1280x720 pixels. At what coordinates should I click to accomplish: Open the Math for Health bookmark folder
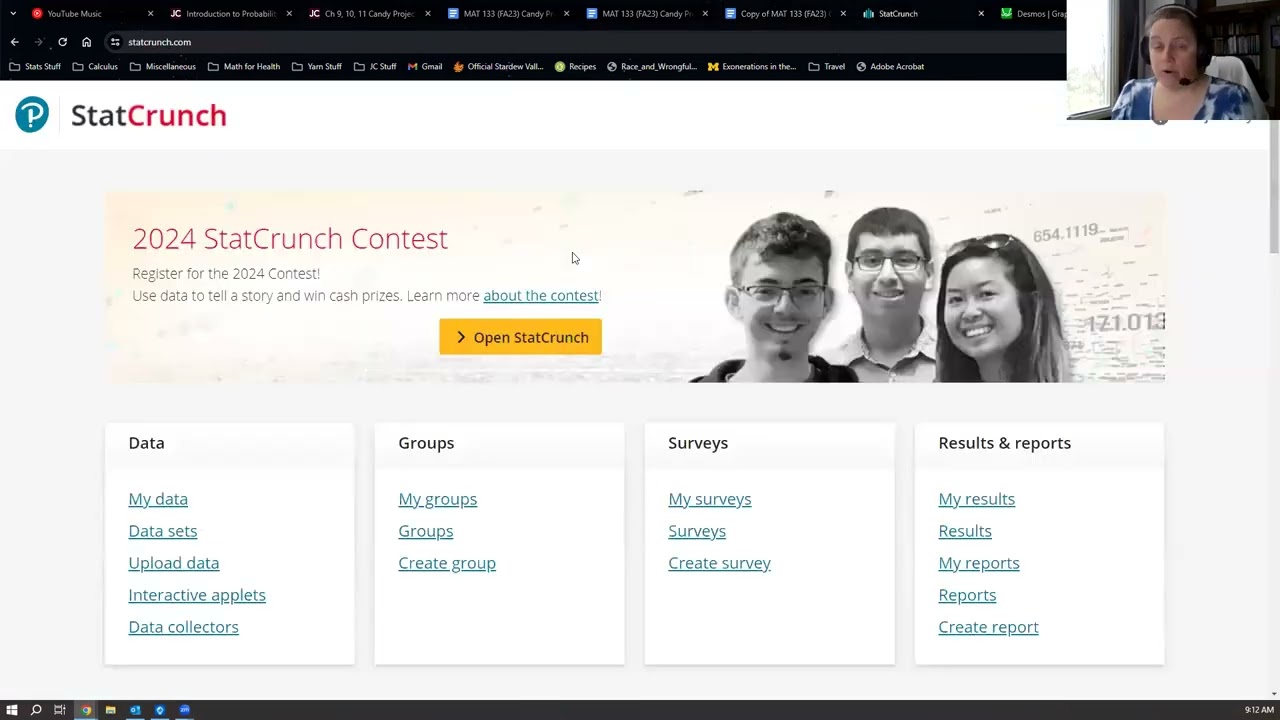tap(244, 67)
